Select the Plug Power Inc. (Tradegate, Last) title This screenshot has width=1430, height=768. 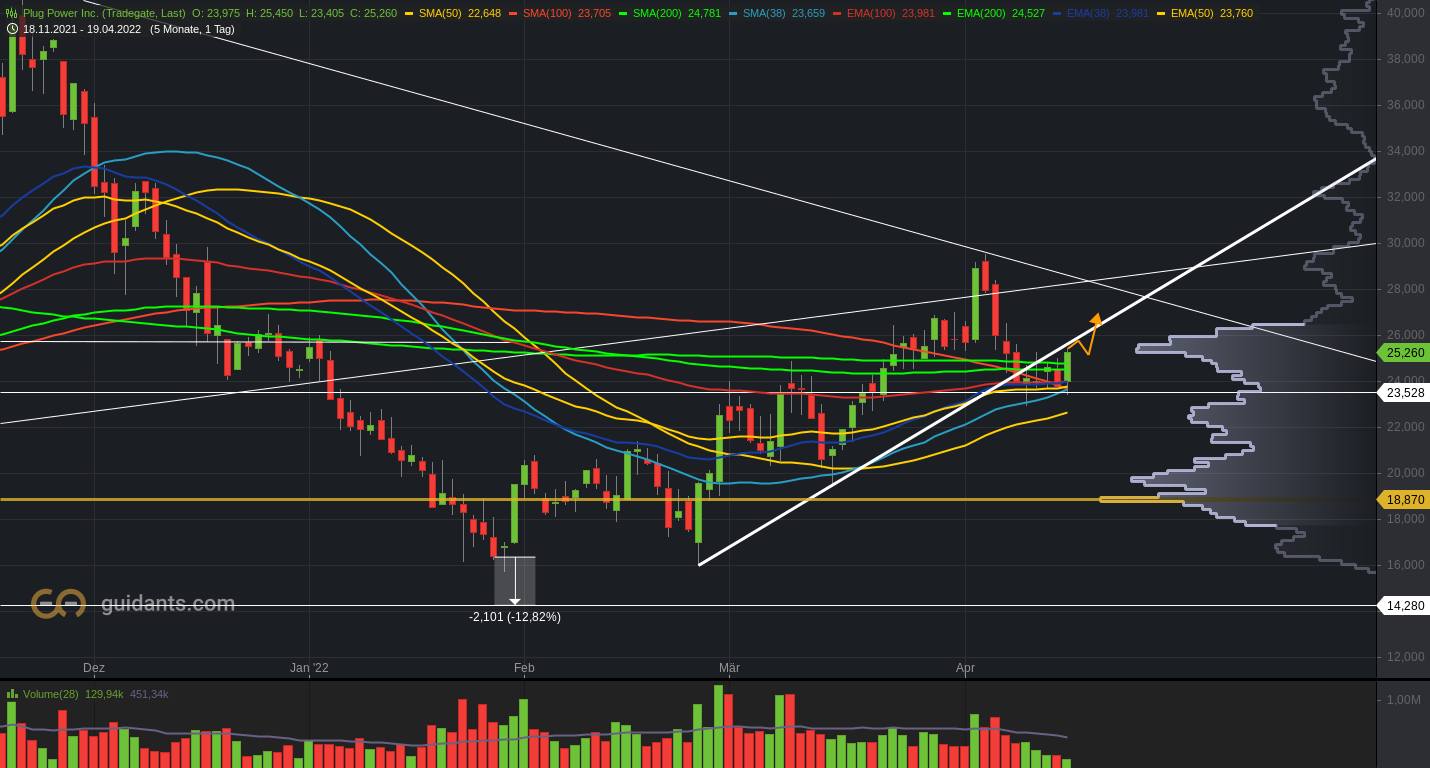tap(104, 13)
